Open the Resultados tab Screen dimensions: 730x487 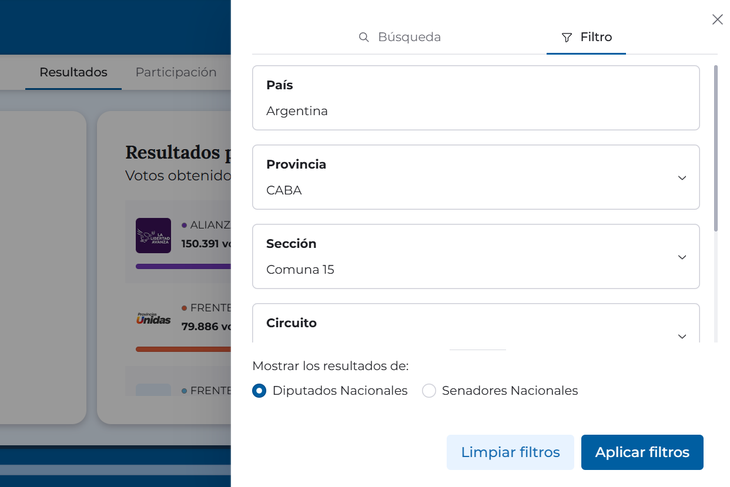[73, 72]
